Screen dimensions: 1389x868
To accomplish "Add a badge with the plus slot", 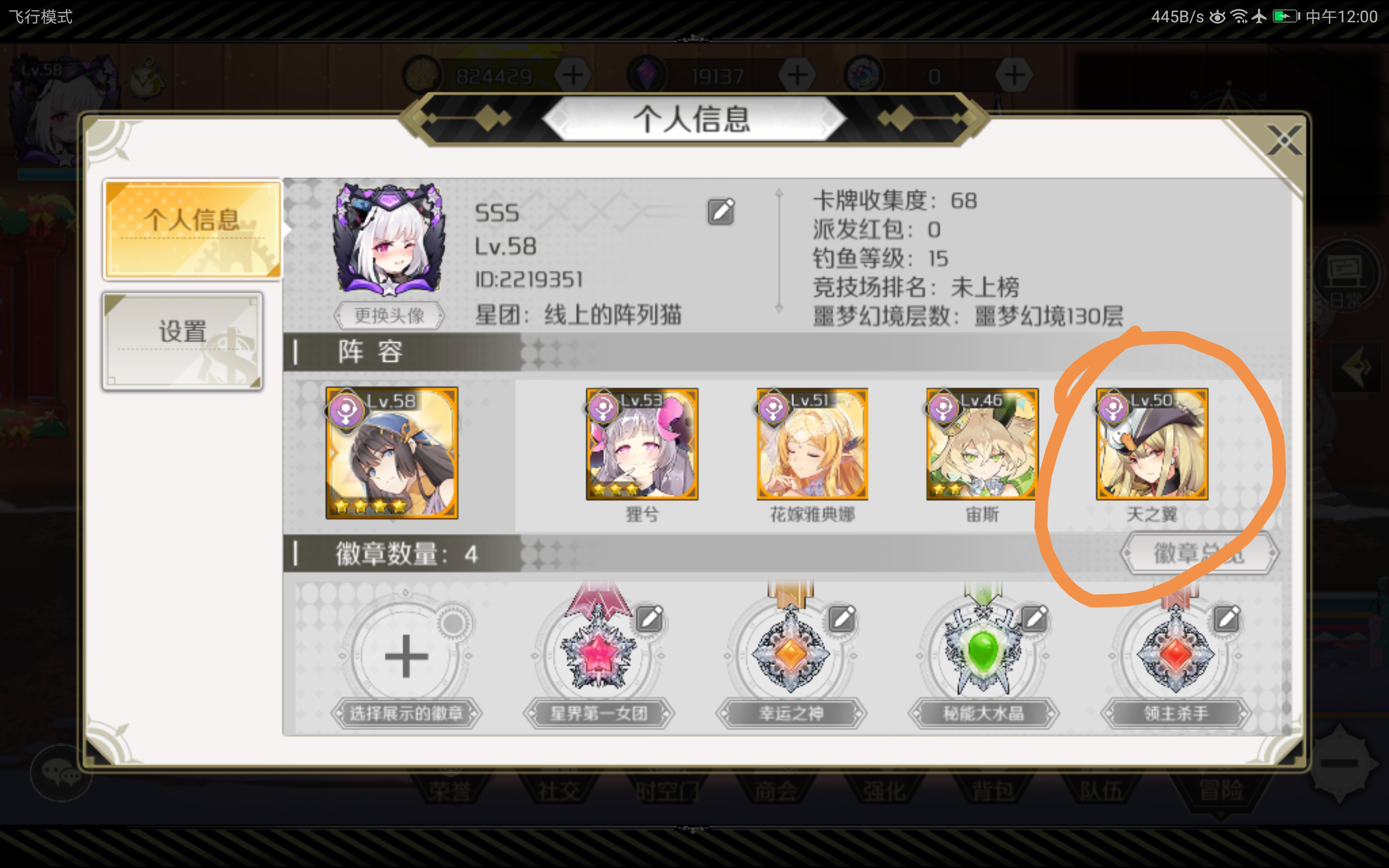I will point(406,655).
